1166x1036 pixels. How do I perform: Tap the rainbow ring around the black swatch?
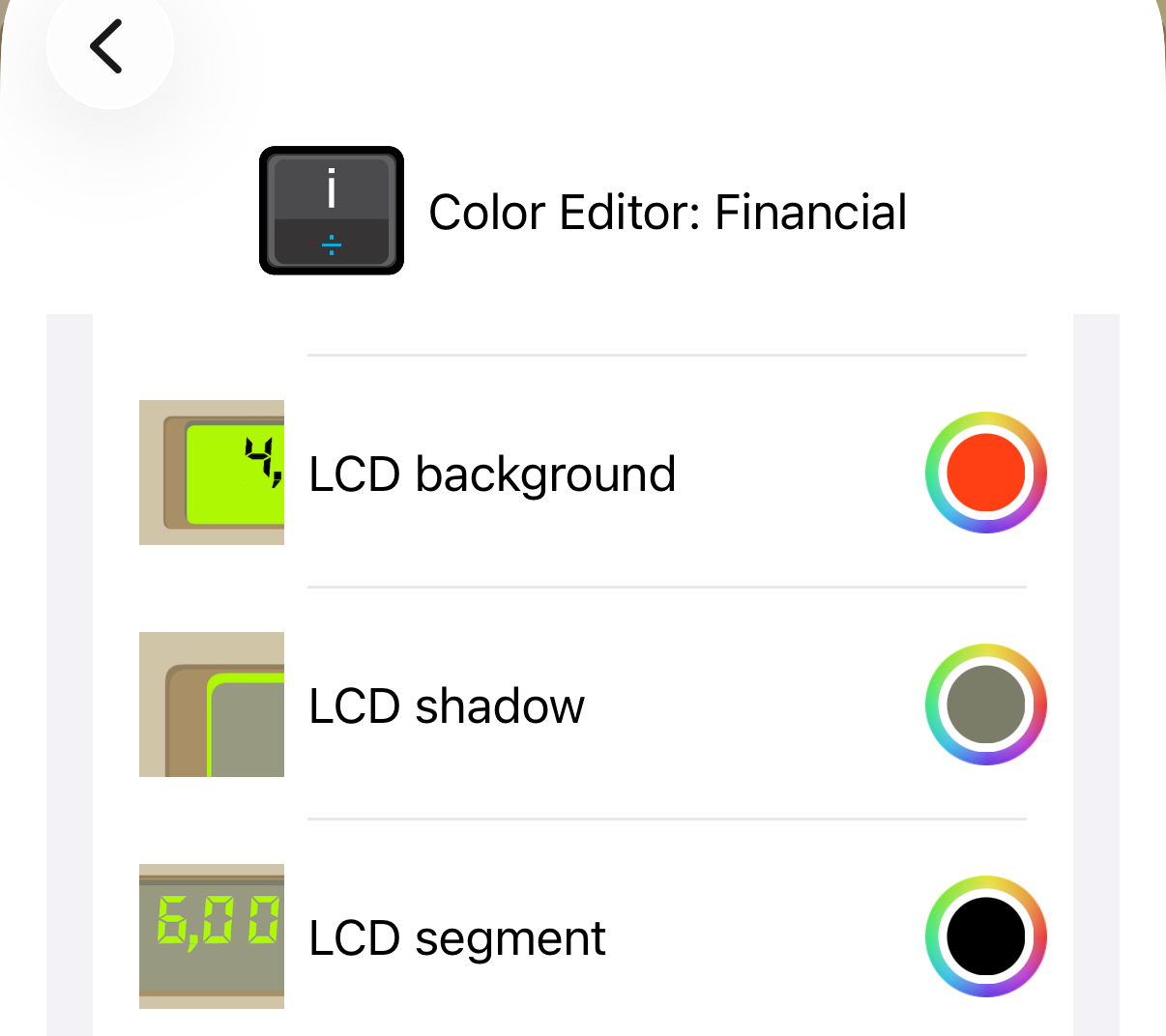coord(986,883)
